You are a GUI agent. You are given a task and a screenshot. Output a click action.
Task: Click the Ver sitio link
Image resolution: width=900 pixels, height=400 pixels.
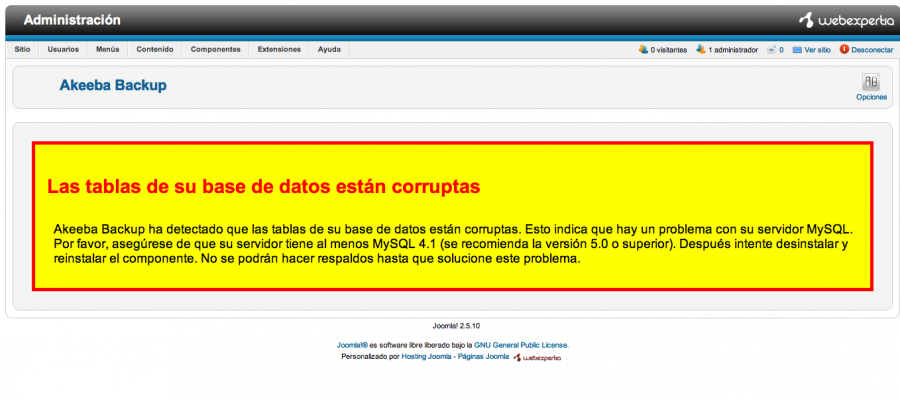[817, 50]
